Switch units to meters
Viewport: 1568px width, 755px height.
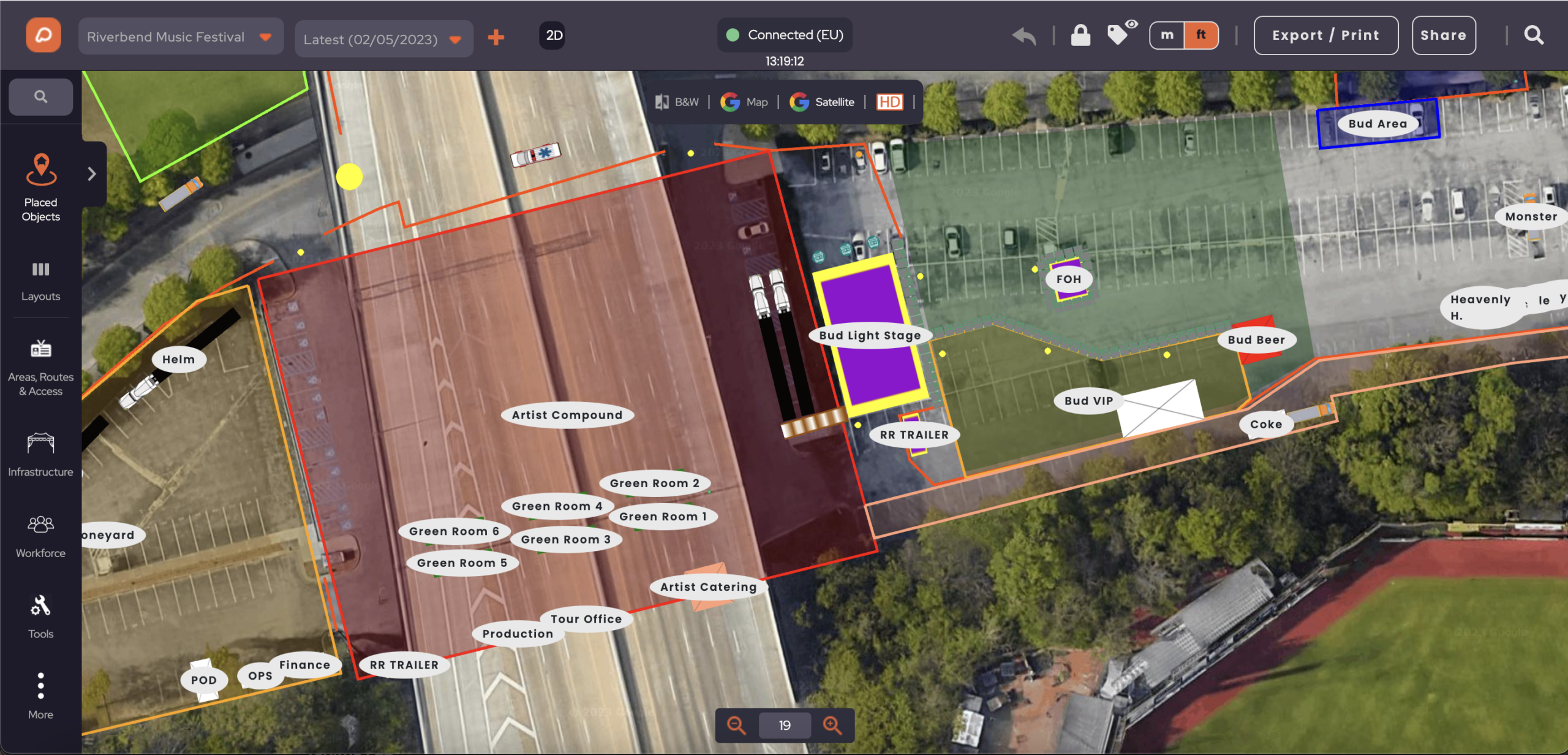pyautogui.click(x=1167, y=35)
